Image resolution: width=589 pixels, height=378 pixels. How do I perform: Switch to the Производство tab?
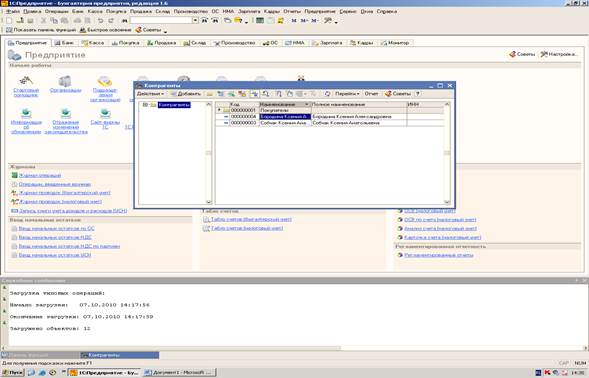(234, 43)
